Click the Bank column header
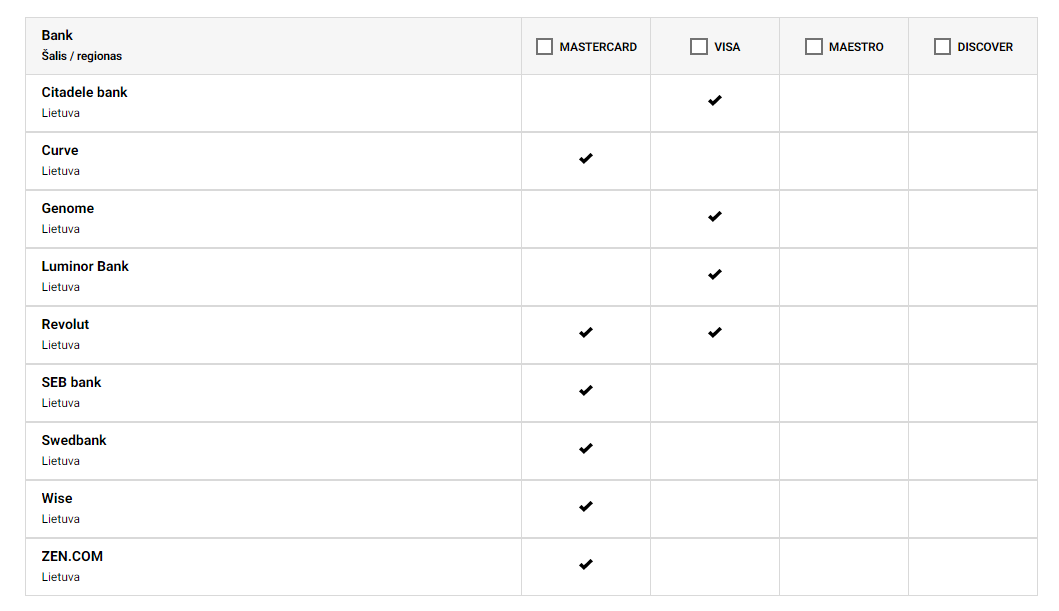 click(x=57, y=35)
